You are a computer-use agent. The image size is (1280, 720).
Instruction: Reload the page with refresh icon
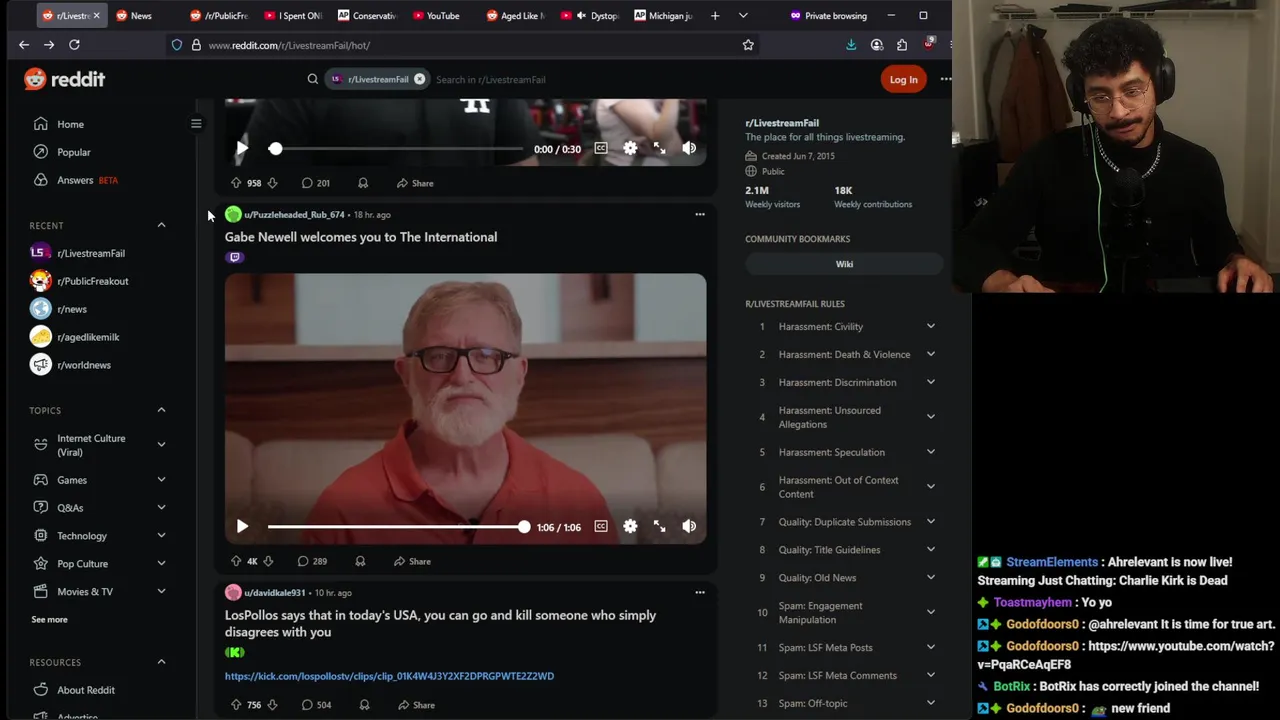[74, 45]
